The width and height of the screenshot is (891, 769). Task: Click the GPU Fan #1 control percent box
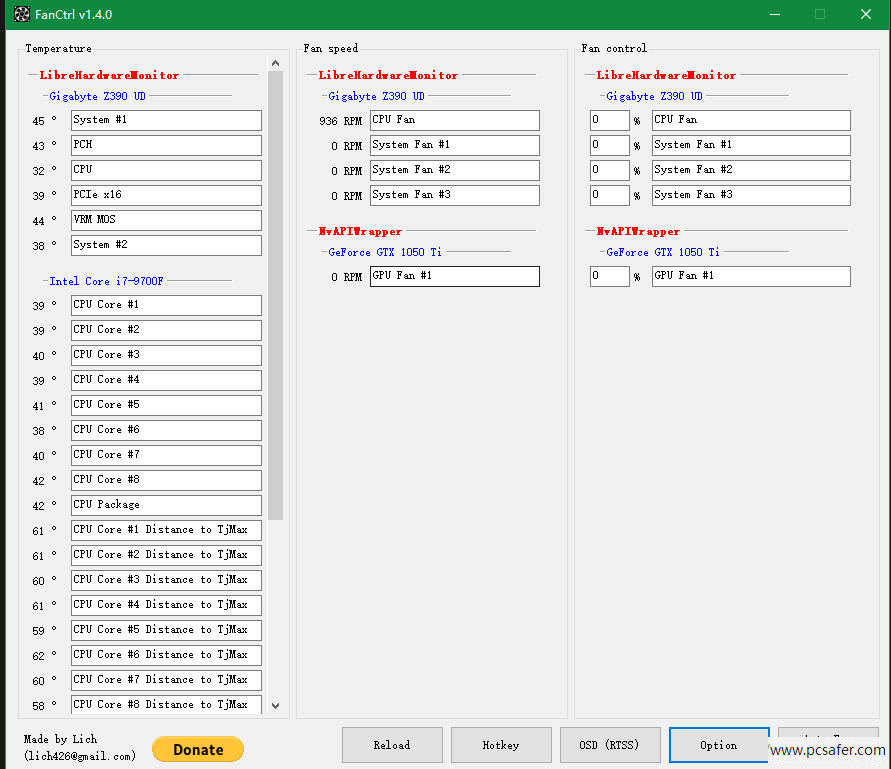pos(609,276)
